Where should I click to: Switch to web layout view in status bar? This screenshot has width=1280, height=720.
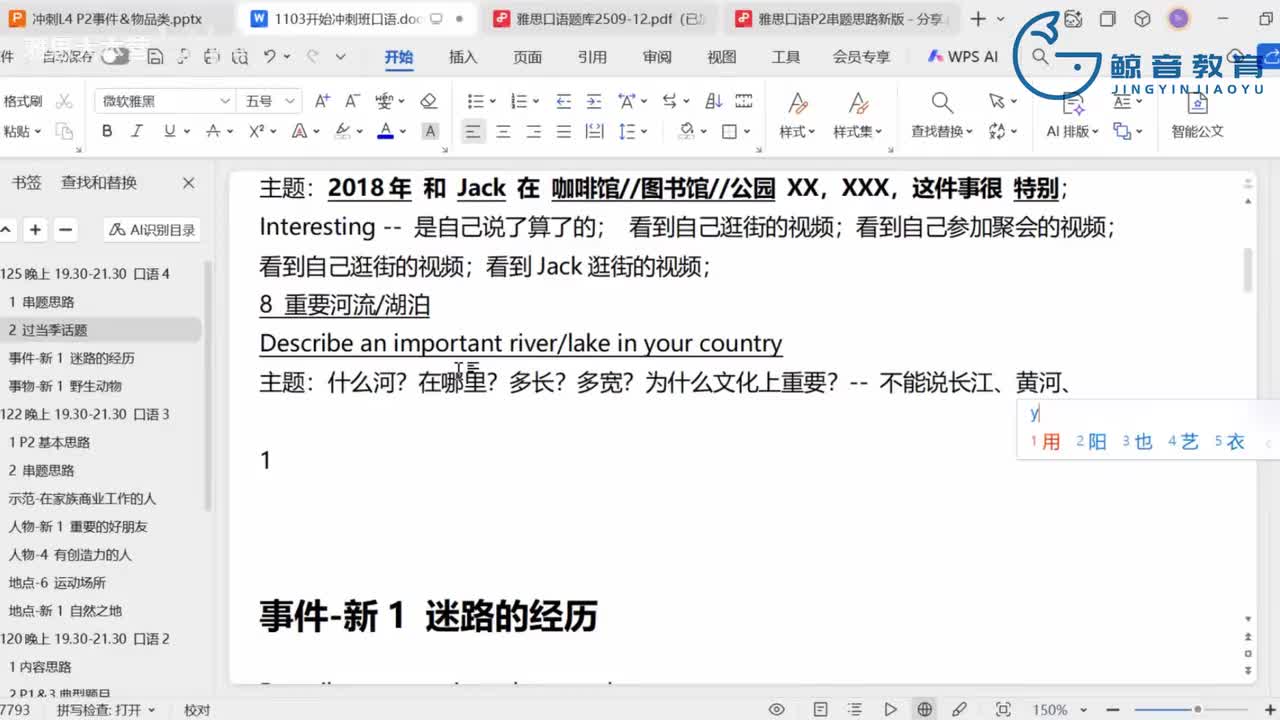(x=925, y=710)
